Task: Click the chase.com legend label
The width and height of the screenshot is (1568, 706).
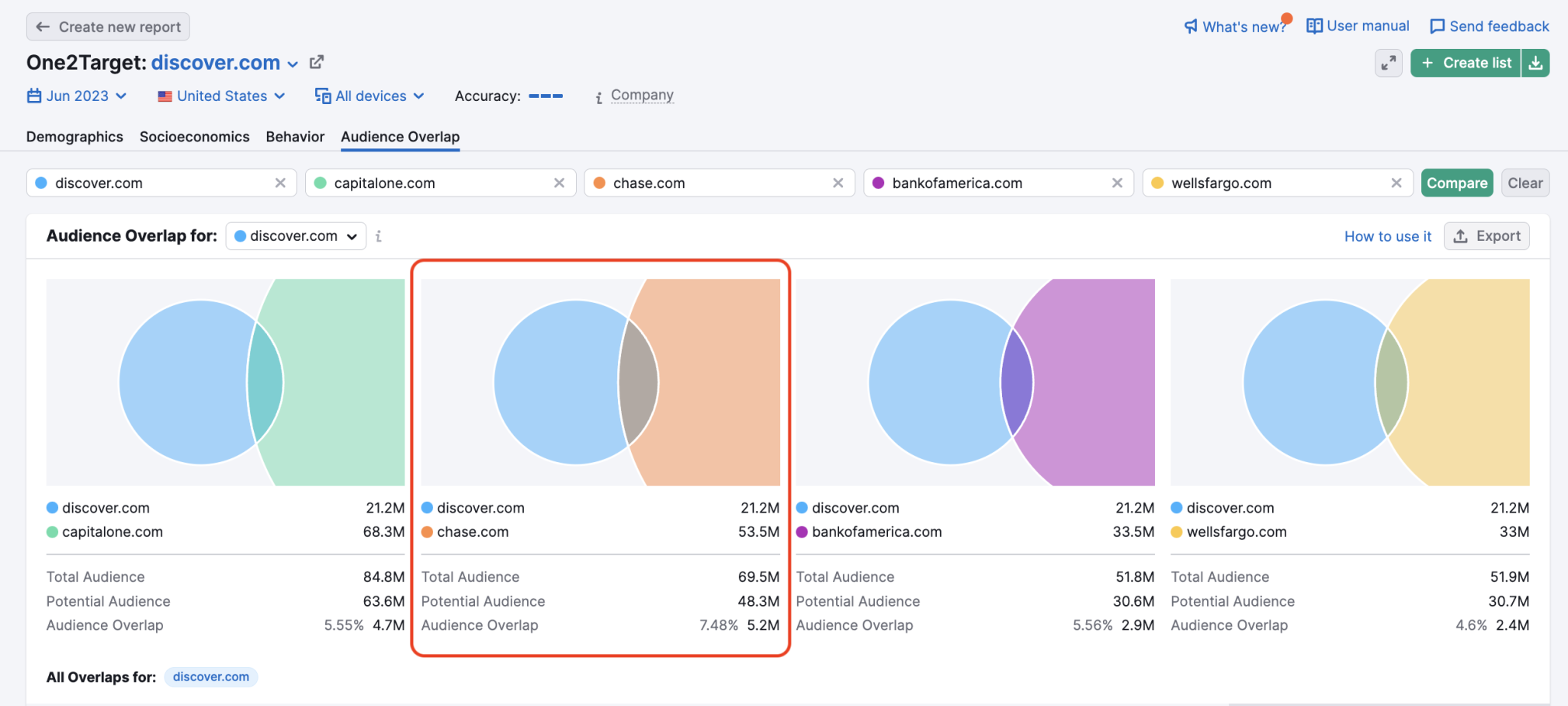Action: (473, 531)
